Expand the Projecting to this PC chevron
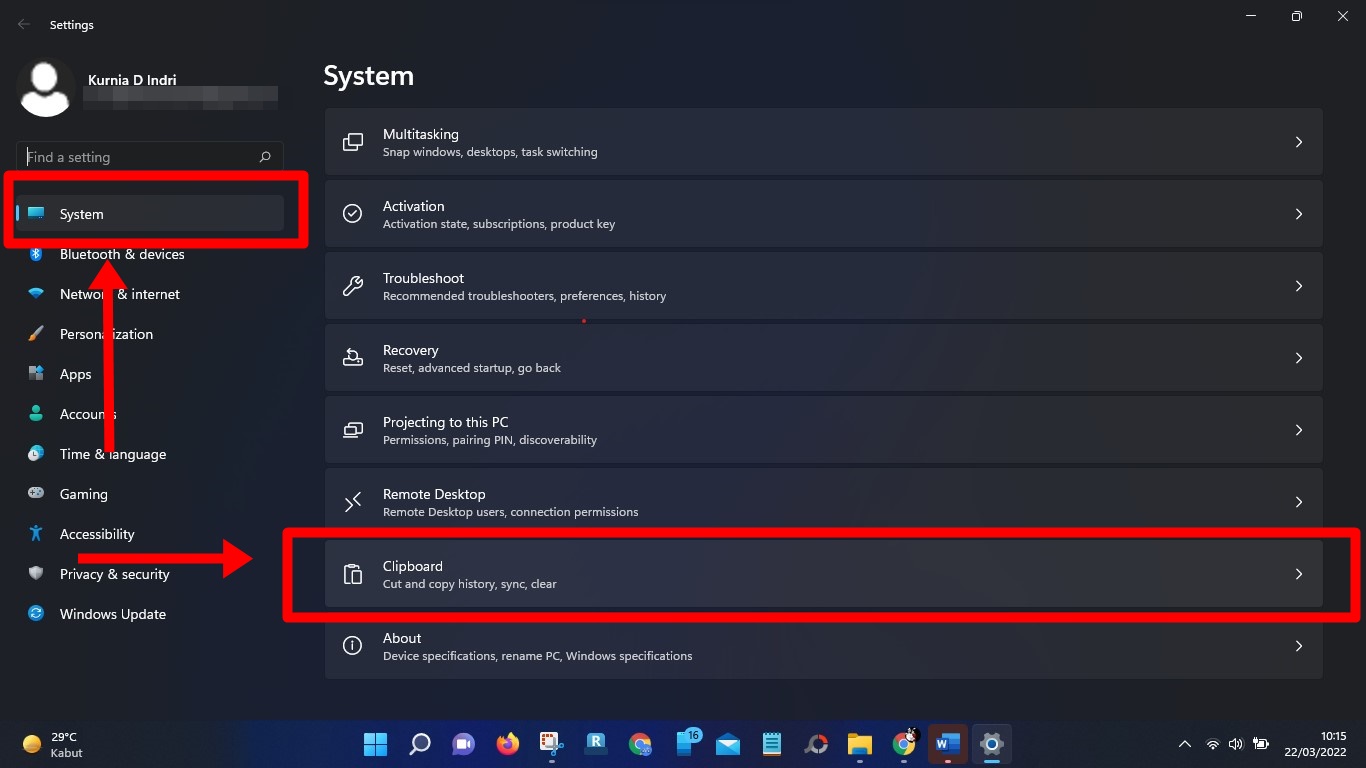 1298,430
